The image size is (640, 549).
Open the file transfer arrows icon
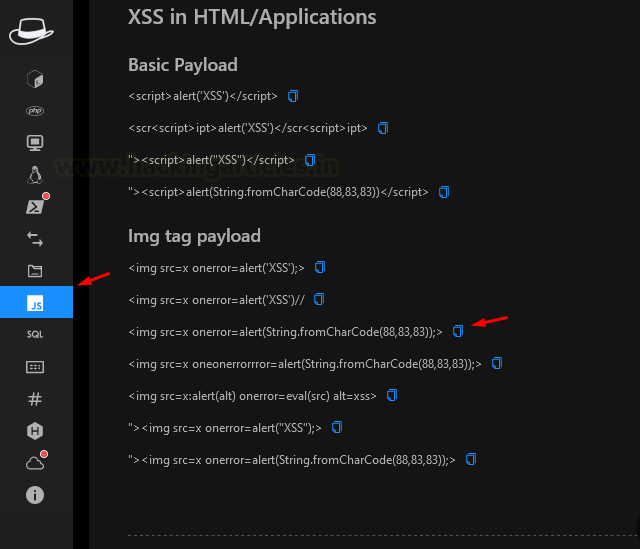point(35,239)
